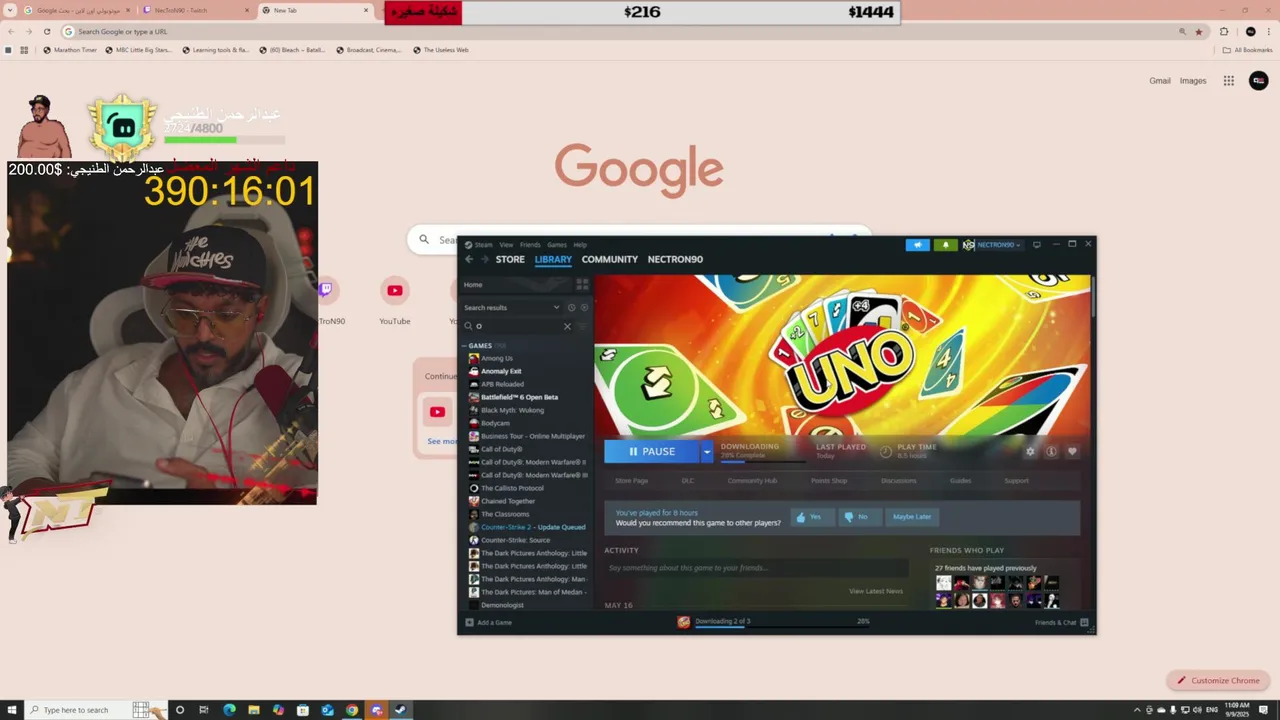Open the Steam menu
1280x720 pixels.
pos(483,245)
